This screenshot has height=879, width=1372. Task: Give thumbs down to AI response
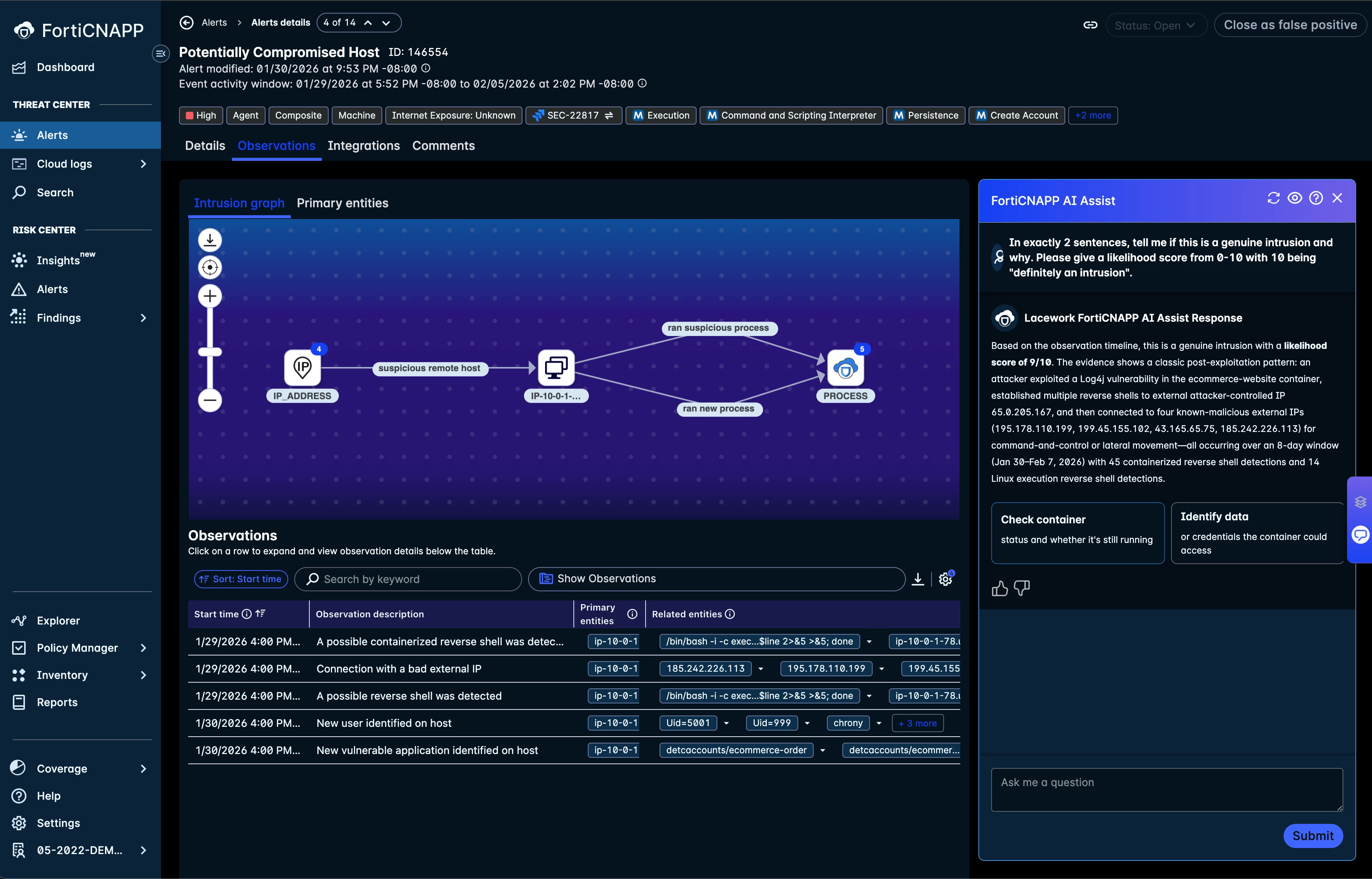coord(1021,588)
